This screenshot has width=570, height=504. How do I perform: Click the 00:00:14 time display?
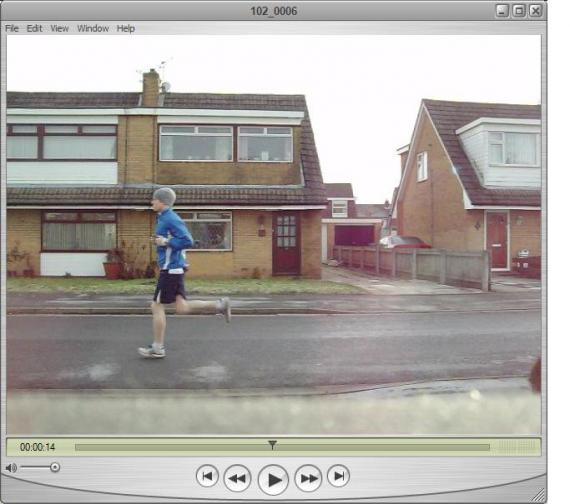click(37, 447)
